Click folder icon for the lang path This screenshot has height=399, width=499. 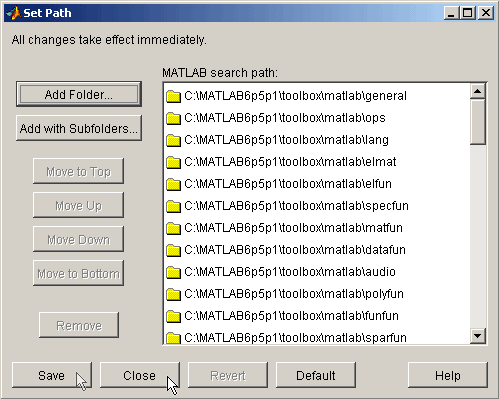point(173,140)
